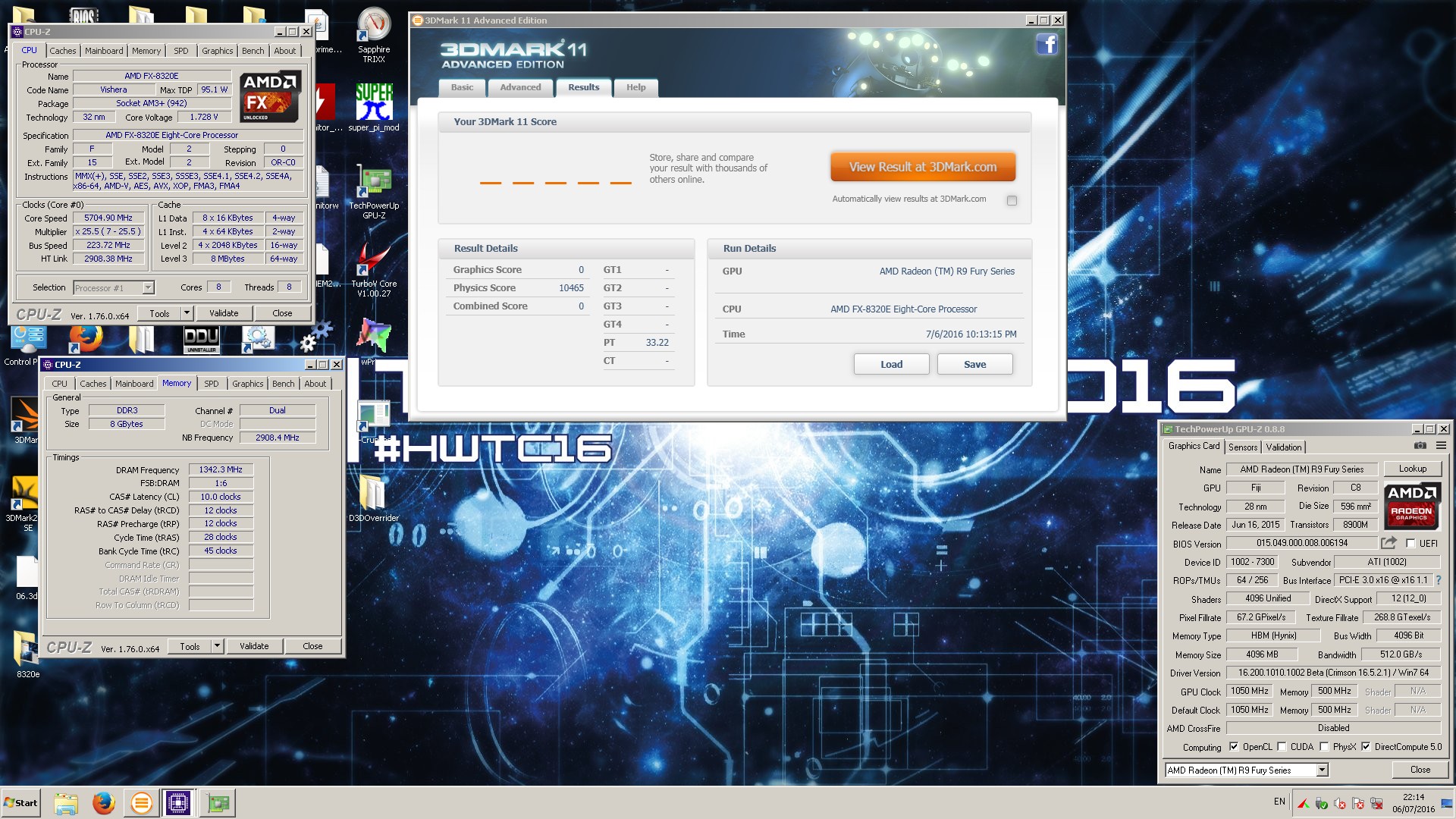Toggle the PhysX checkbox in GPU-Z
This screenshot has height=819, width=1456.
pos(1324,746)
